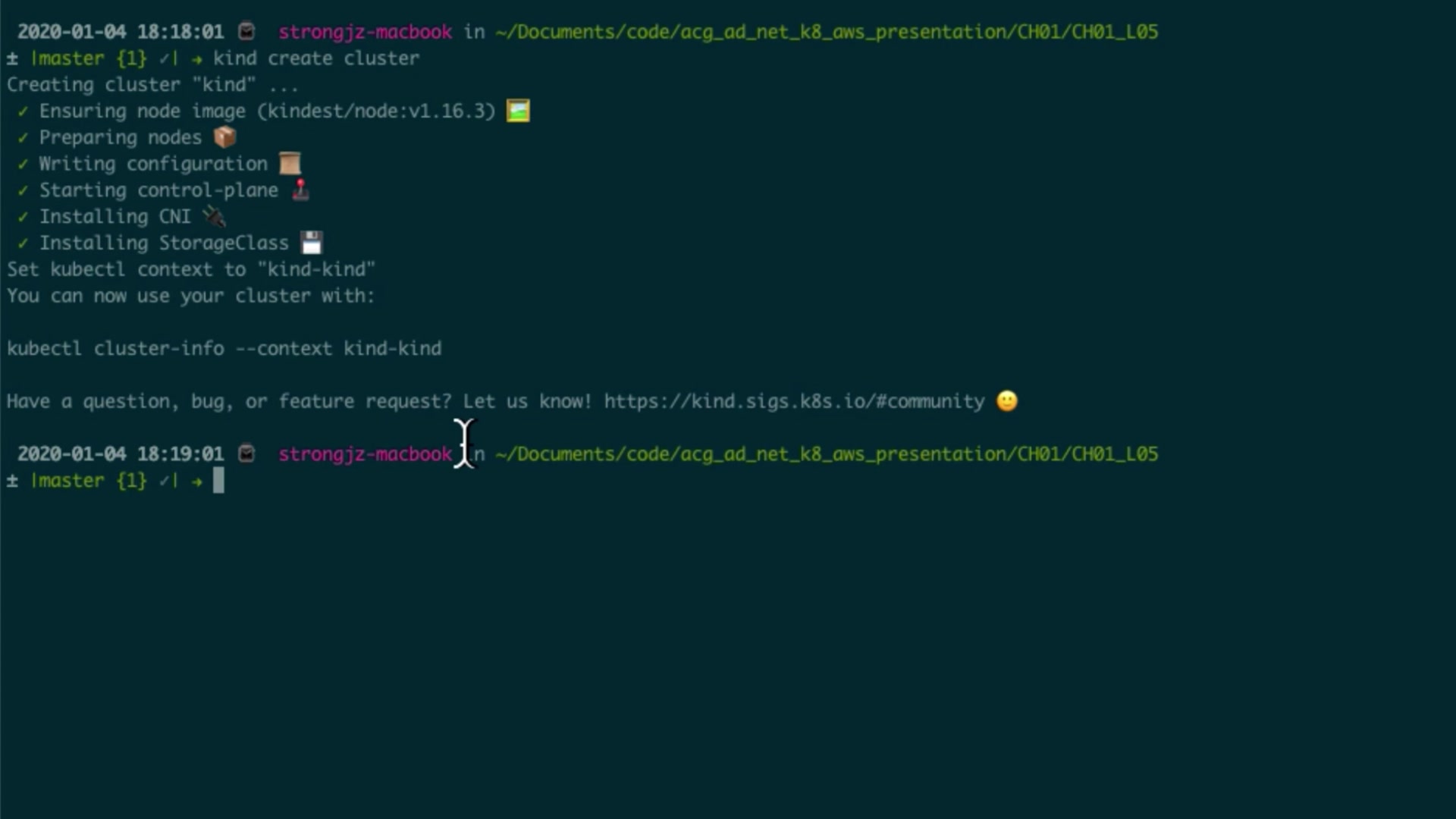Click the smiley face emoji after community URL
The image size is (1456, 819).
1006,401
